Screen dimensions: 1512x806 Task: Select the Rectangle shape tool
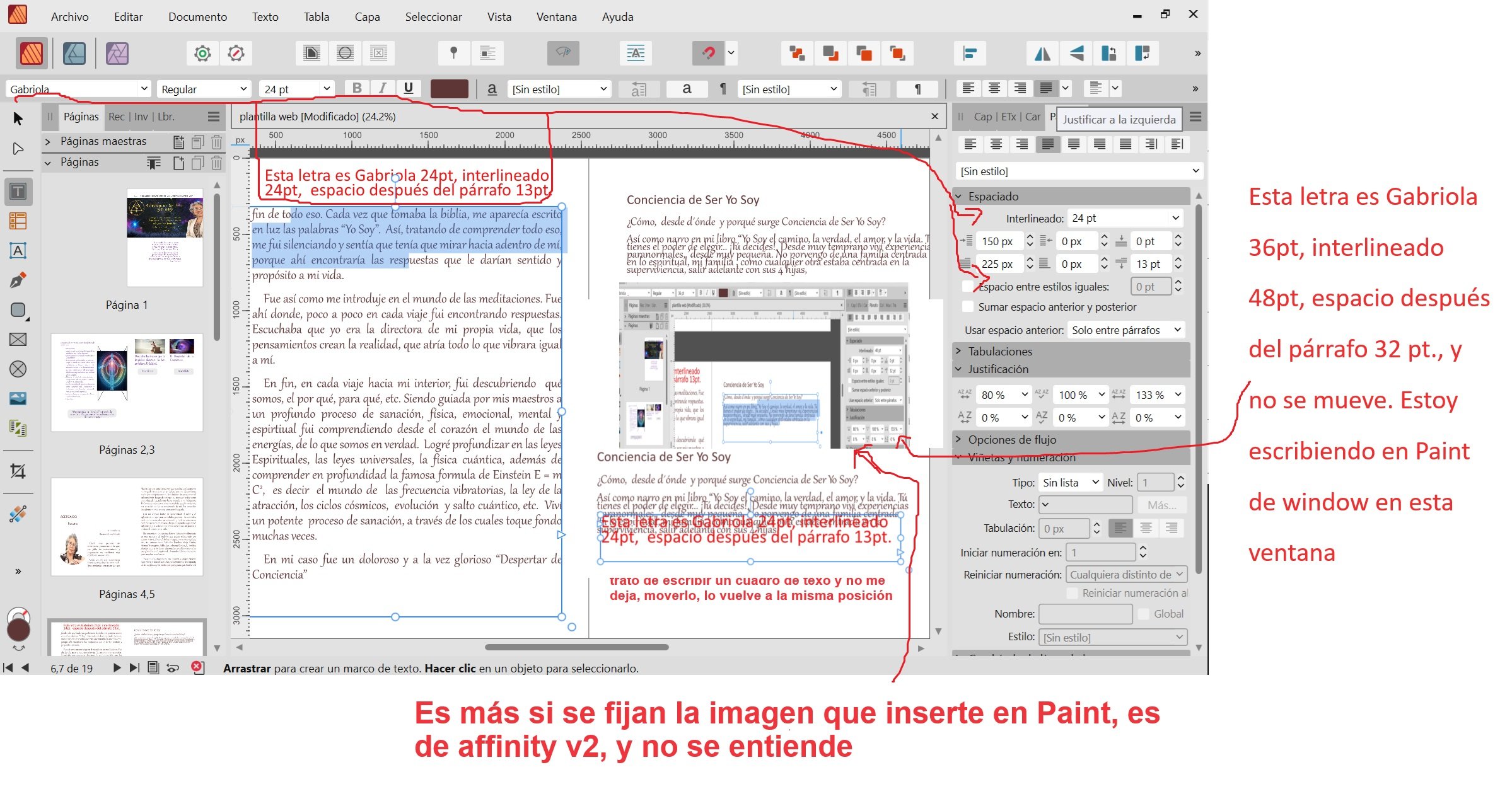[x=18, y=310]
